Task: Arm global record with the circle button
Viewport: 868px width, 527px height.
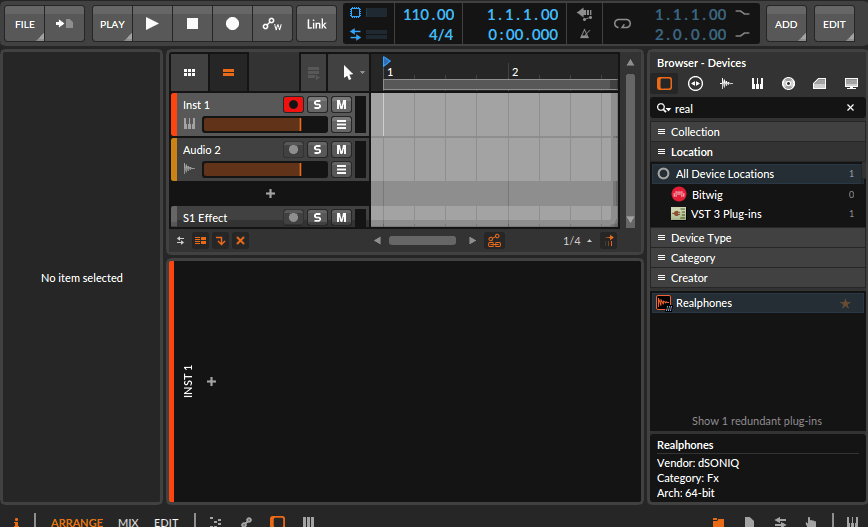Action: 232,24
